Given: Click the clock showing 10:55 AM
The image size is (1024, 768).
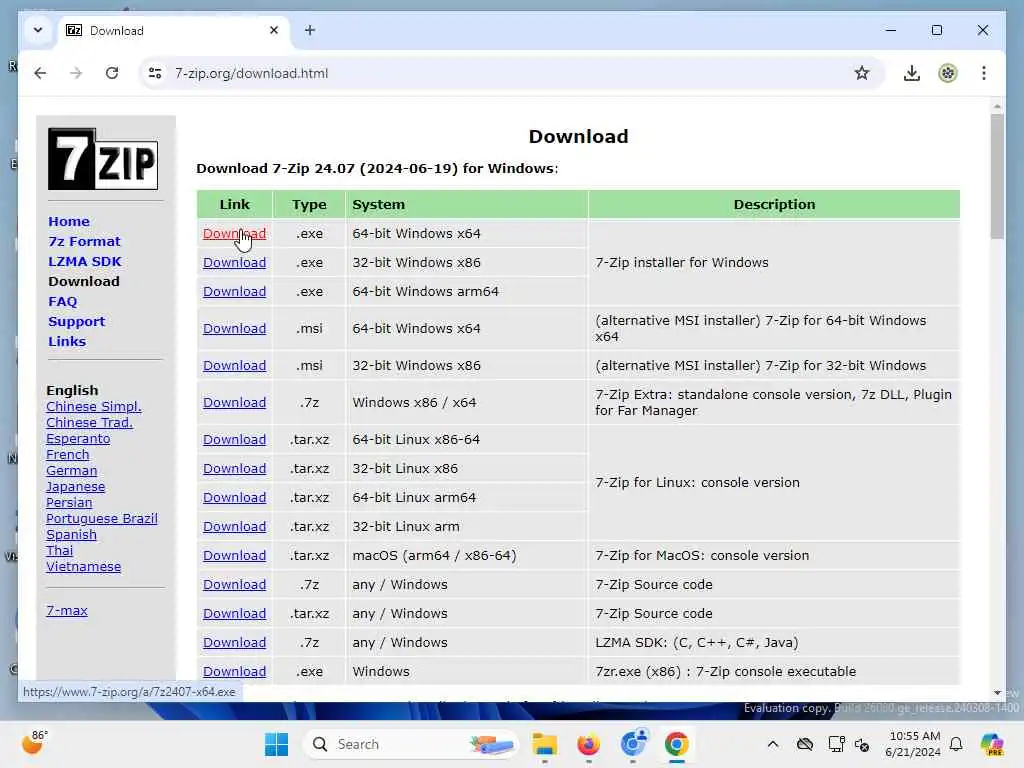Looking at the screenshot, I should tap(914, 744).
